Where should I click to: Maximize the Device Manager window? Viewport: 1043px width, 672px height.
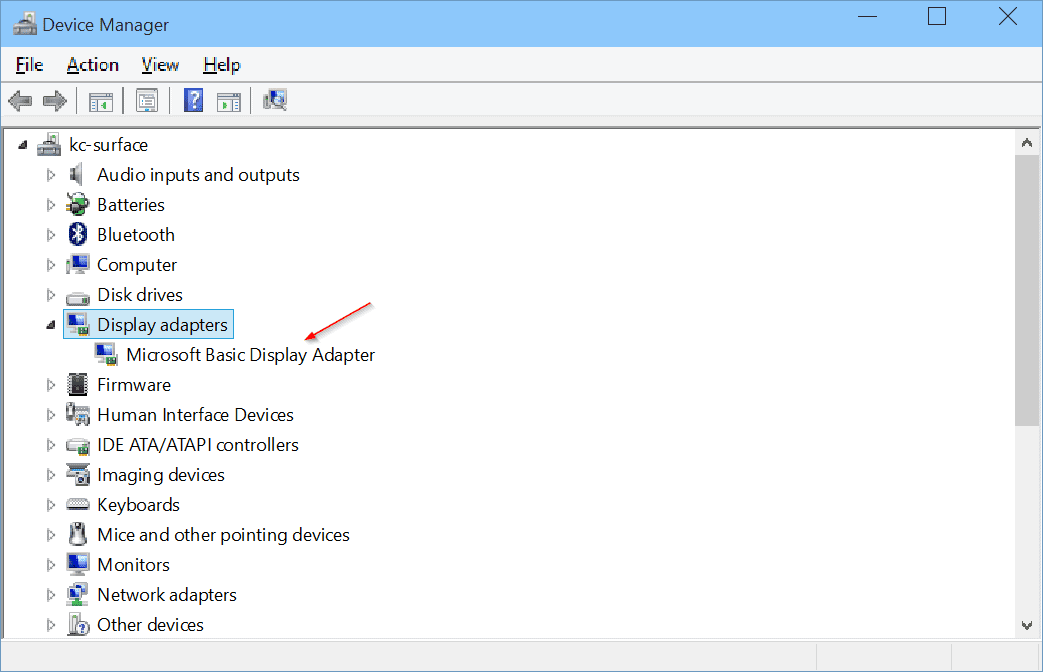click(937, 16)
